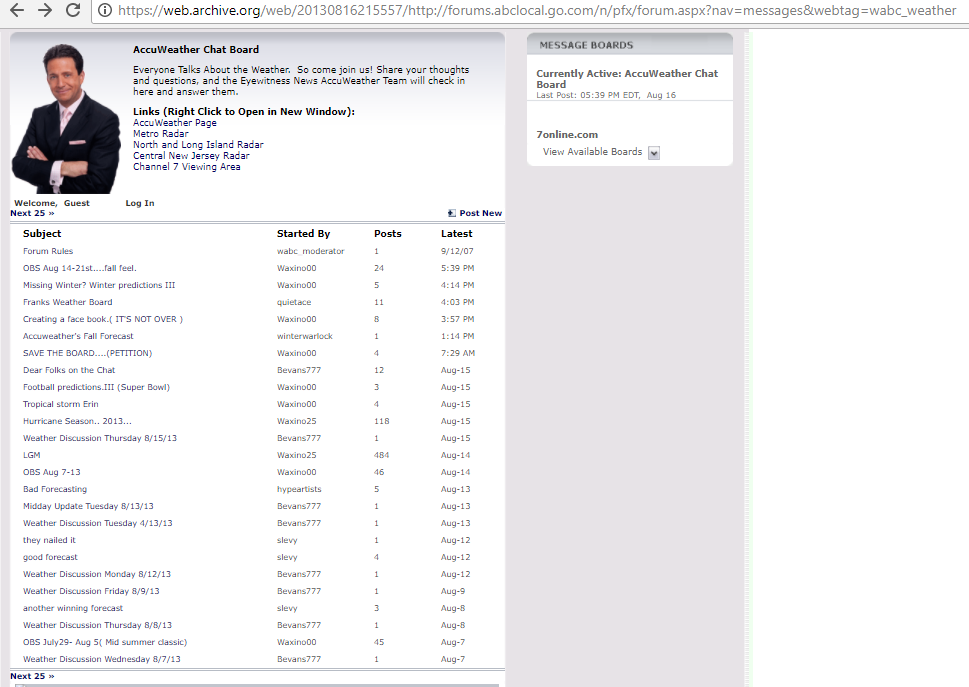Click the AccuWeather Chat Board title

pyautogui.click(x=196, y=49)
